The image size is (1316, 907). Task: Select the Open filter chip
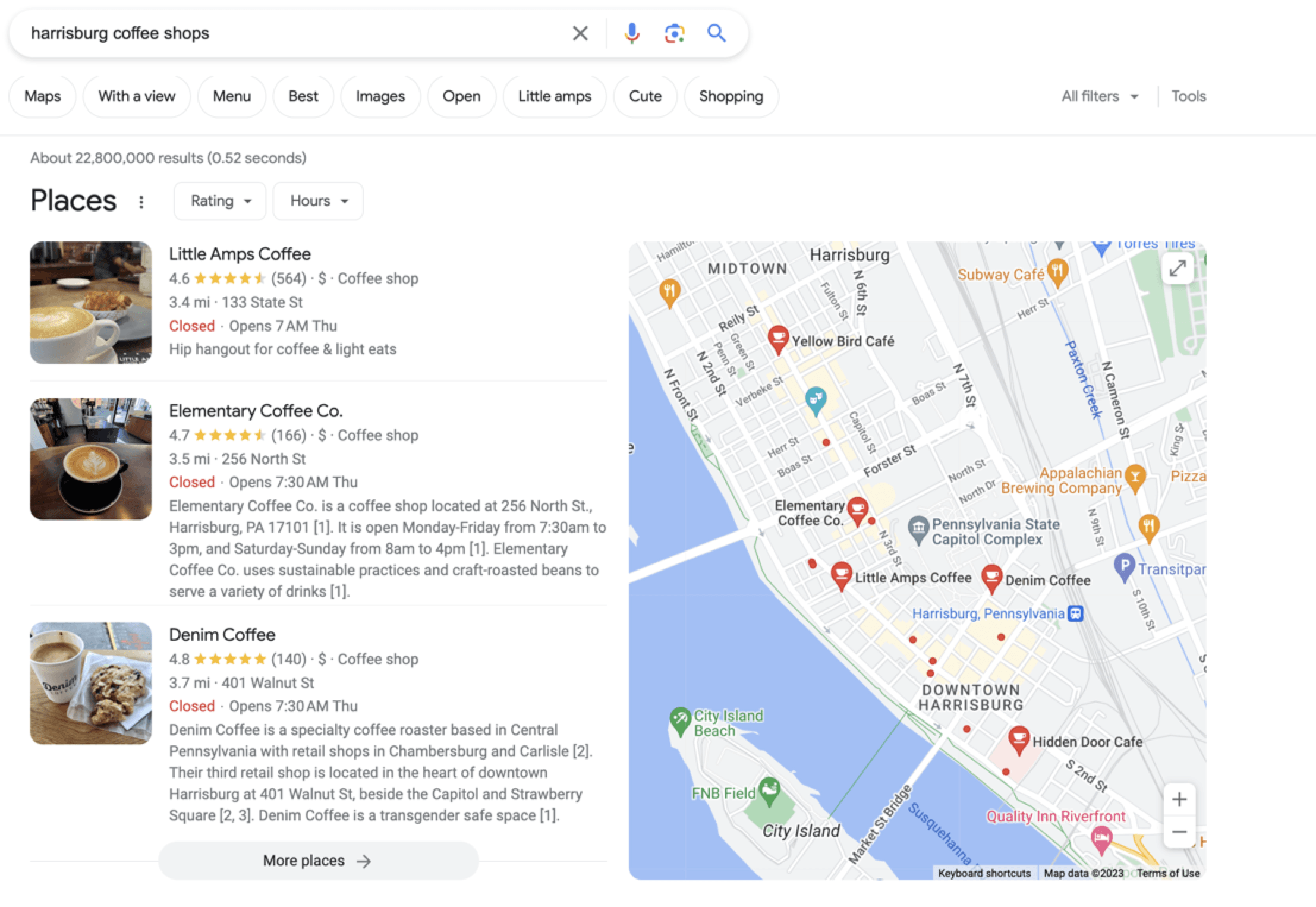(462, 96)
